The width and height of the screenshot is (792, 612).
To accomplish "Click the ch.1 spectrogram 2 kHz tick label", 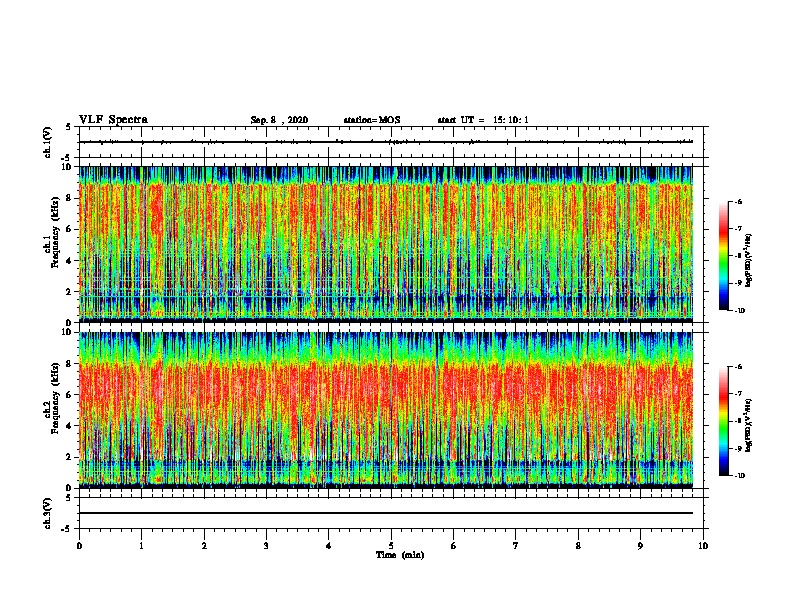I will 69,291.
